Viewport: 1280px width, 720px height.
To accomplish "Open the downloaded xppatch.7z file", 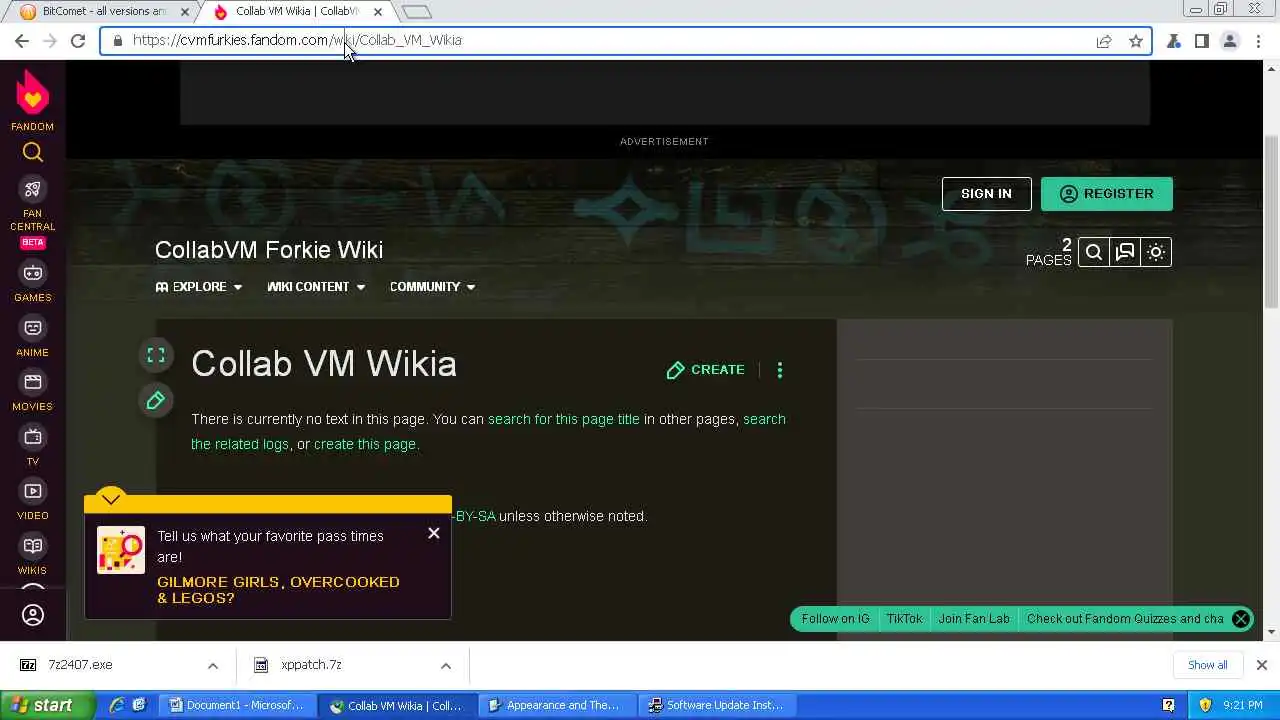I will tap(311, 665).
